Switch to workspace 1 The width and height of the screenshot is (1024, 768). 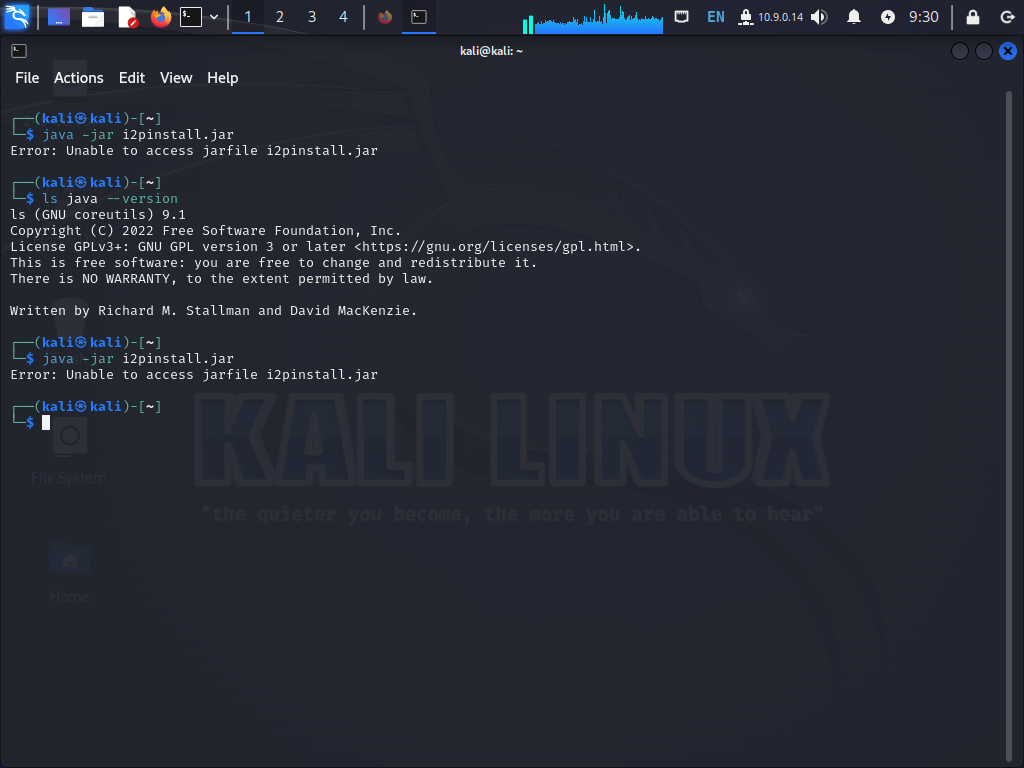click(x=248, y=17)
